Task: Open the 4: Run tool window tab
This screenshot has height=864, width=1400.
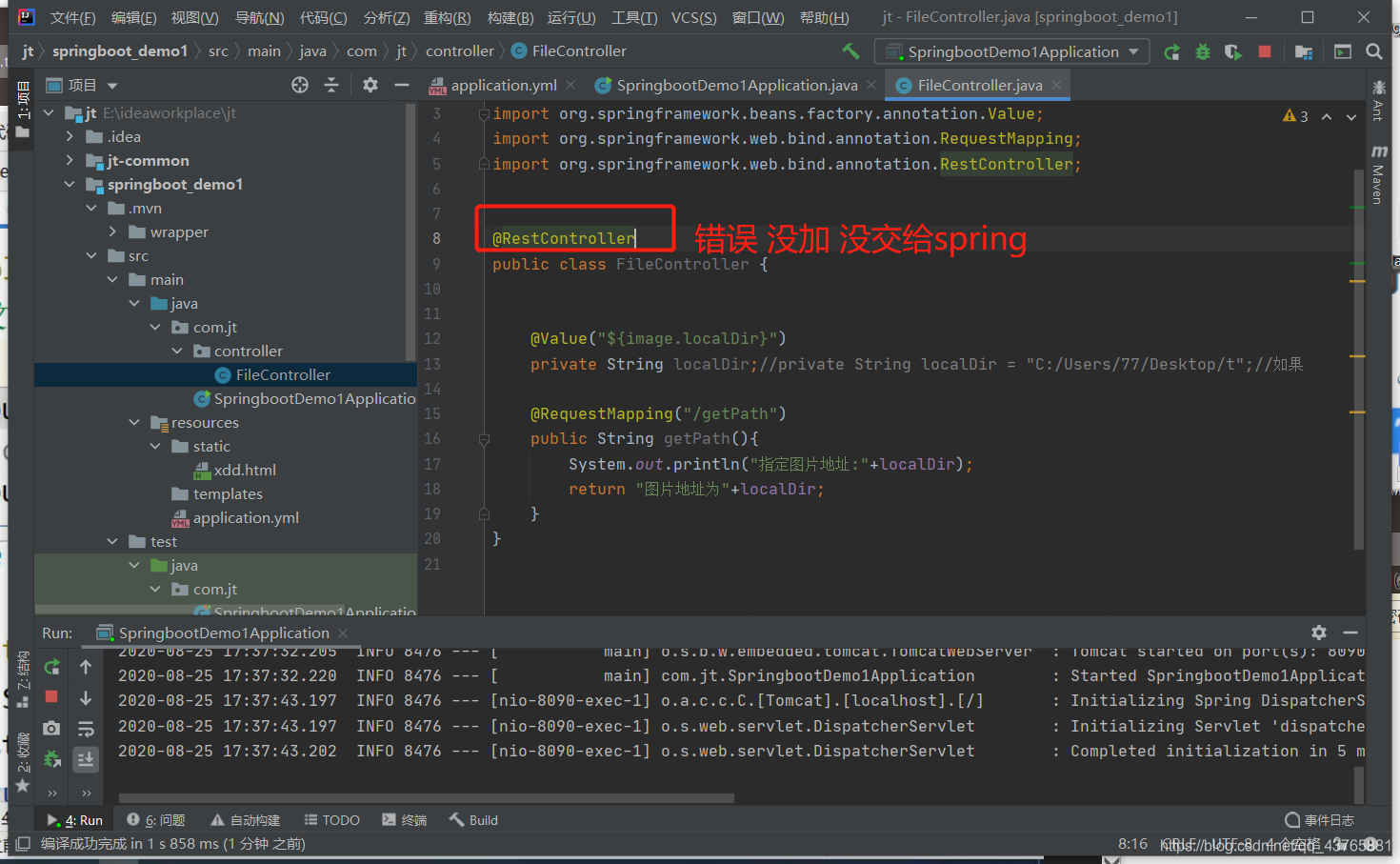Action: [x=75, y=820]
